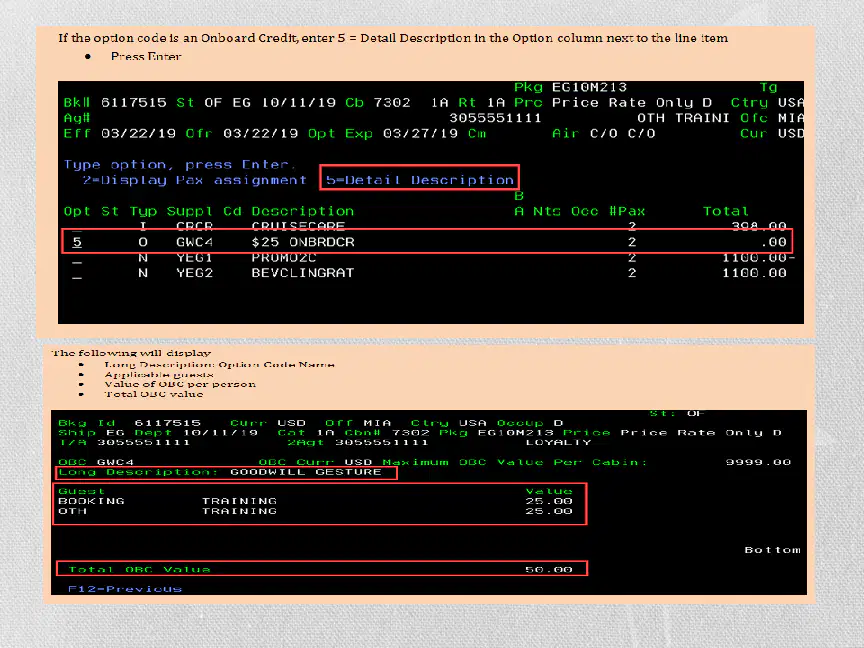Click the Total OBC Value 50.00 amount
864x648 pixels.
click(549, 569)
